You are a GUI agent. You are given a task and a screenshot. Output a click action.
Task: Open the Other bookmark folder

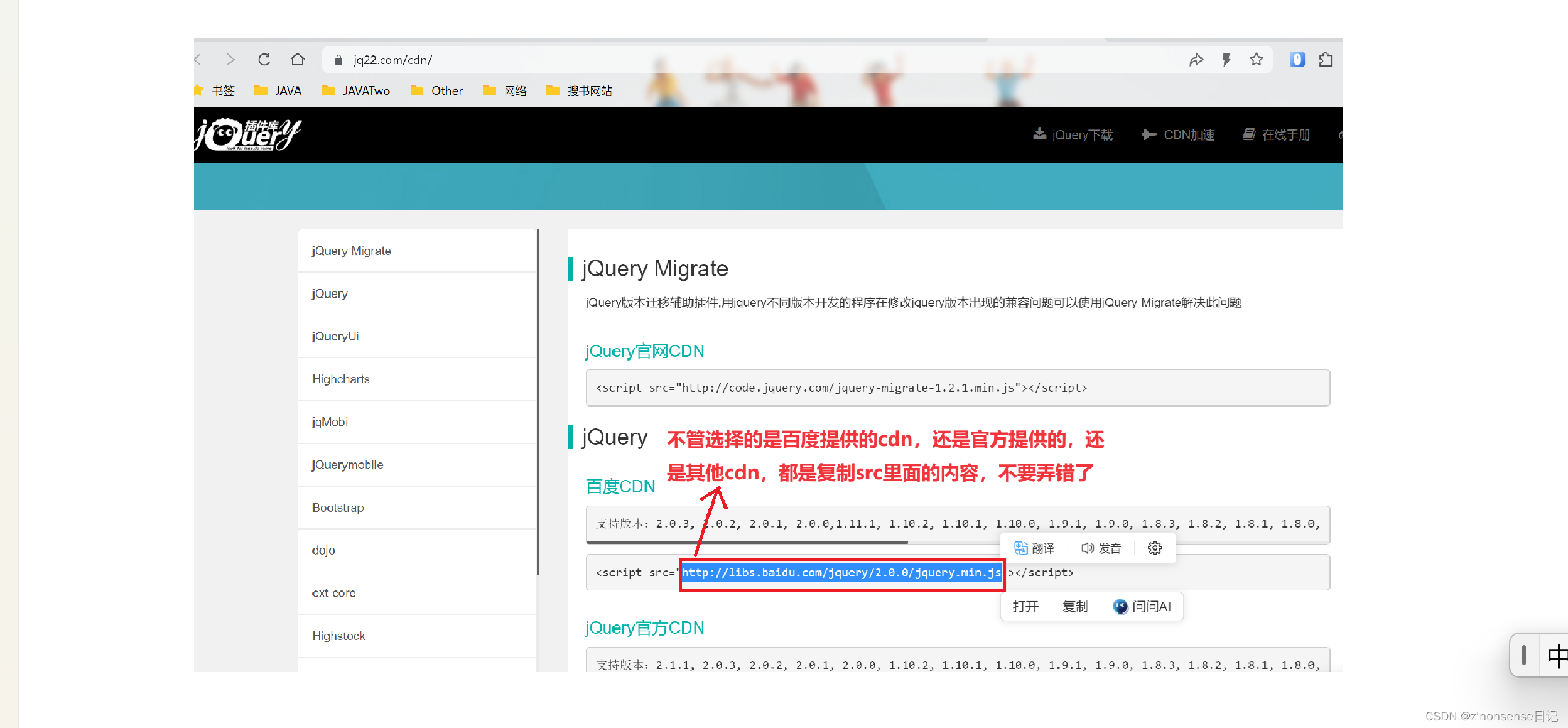tap(436, 90)
